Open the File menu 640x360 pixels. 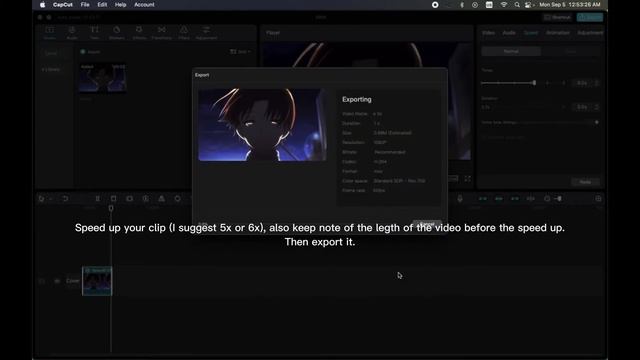pyautogui.click(x=85, y=4)
